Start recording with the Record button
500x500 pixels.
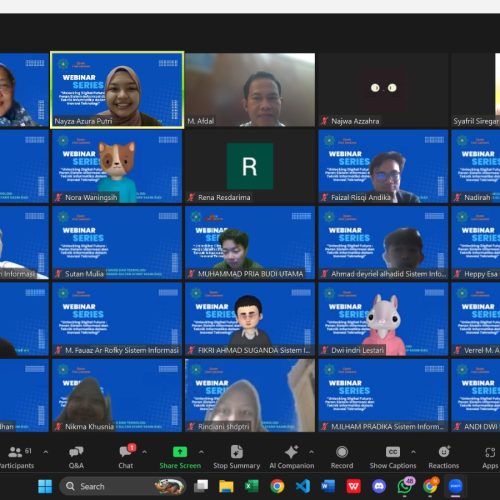tap(342, 458)
